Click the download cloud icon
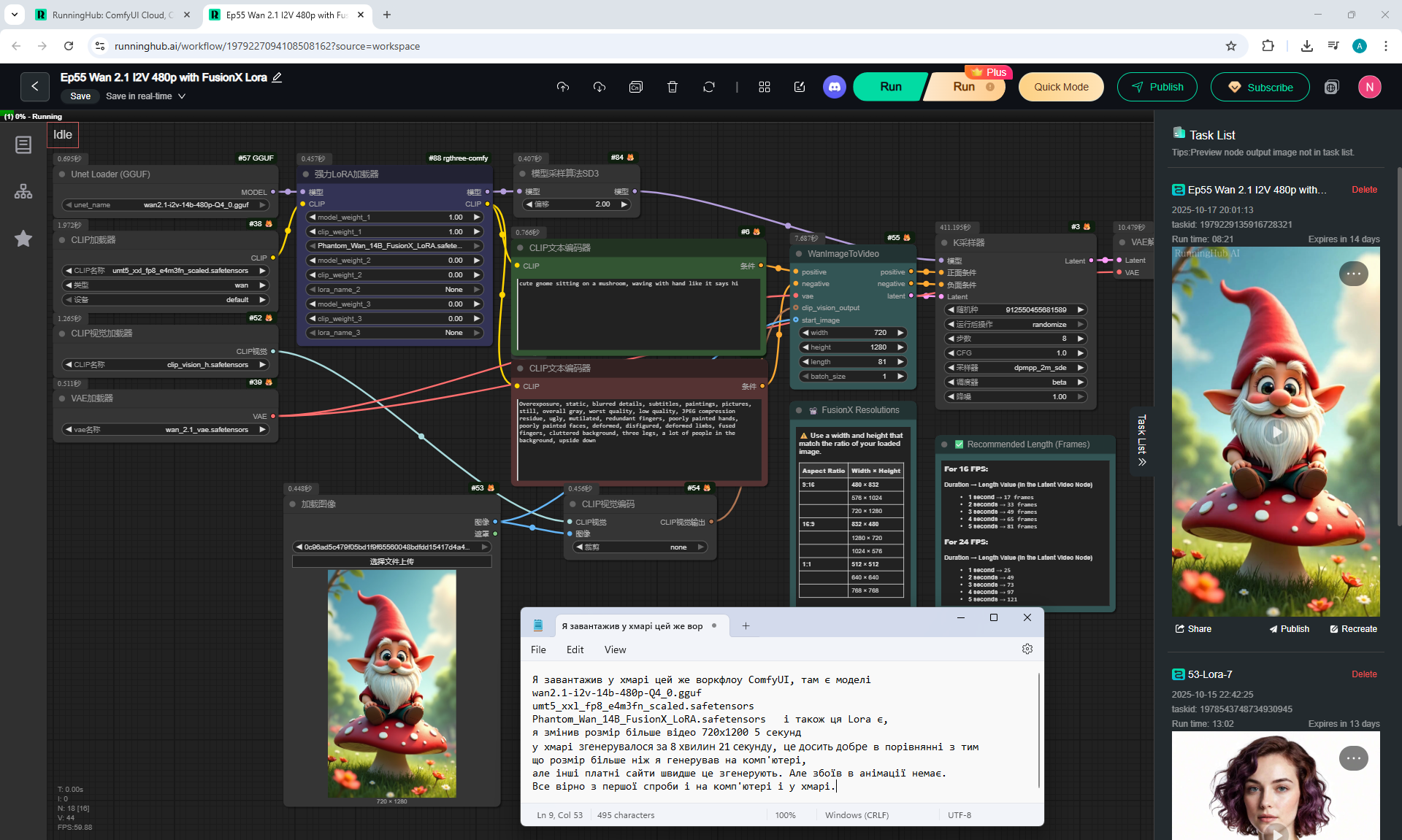The height and width of the screenshot is (840, 1402). 600,87
